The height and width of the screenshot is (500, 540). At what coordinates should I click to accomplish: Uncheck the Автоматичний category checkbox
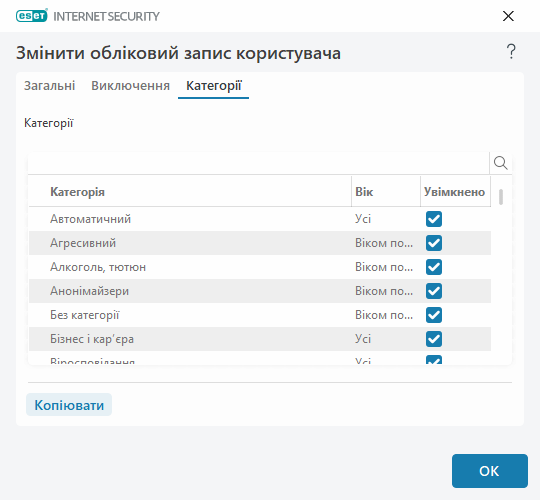434,219
